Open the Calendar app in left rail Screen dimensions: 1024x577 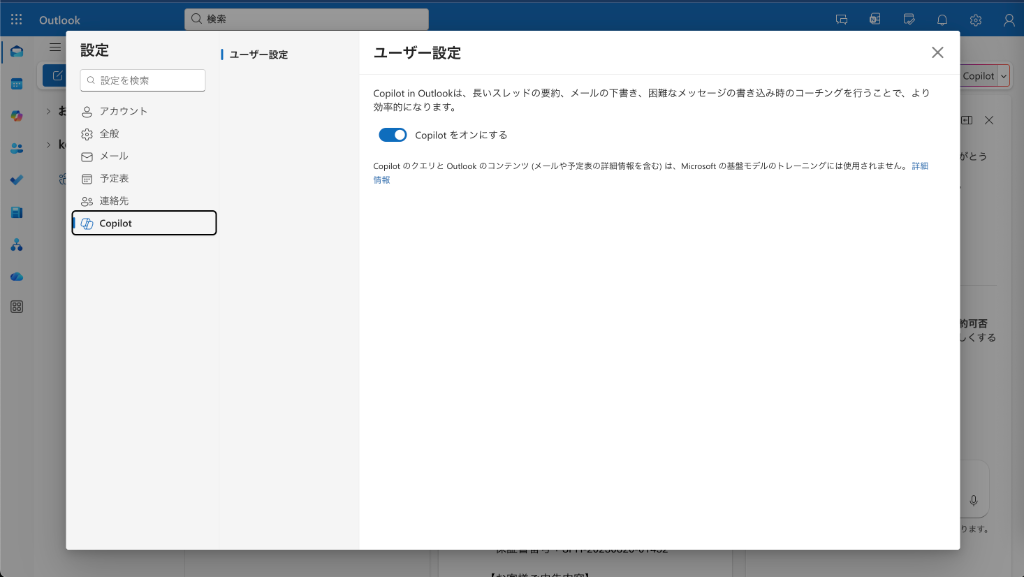pyautogui.click(x=16, y=84)
